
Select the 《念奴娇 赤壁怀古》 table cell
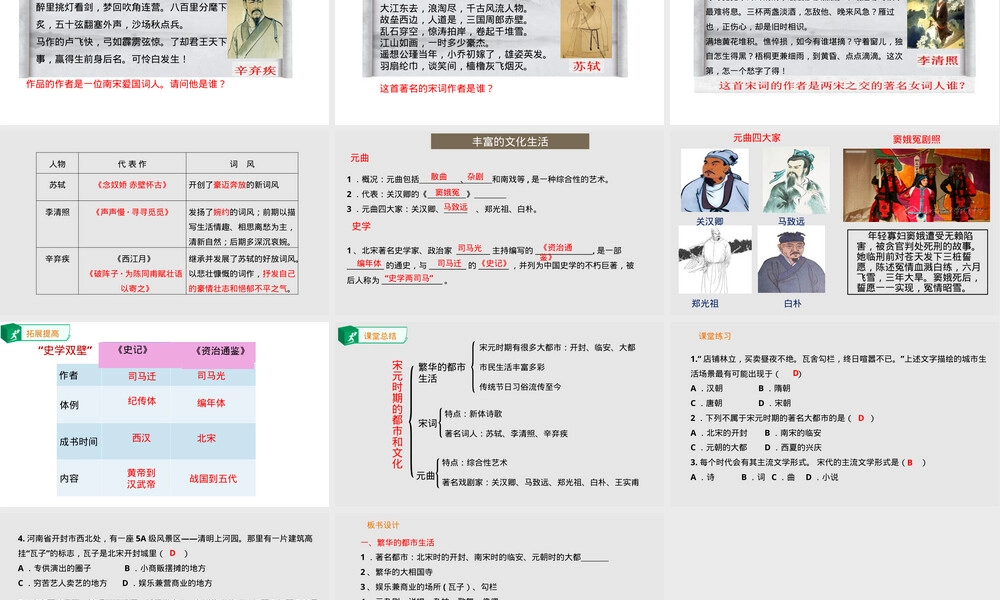(132, 185)
